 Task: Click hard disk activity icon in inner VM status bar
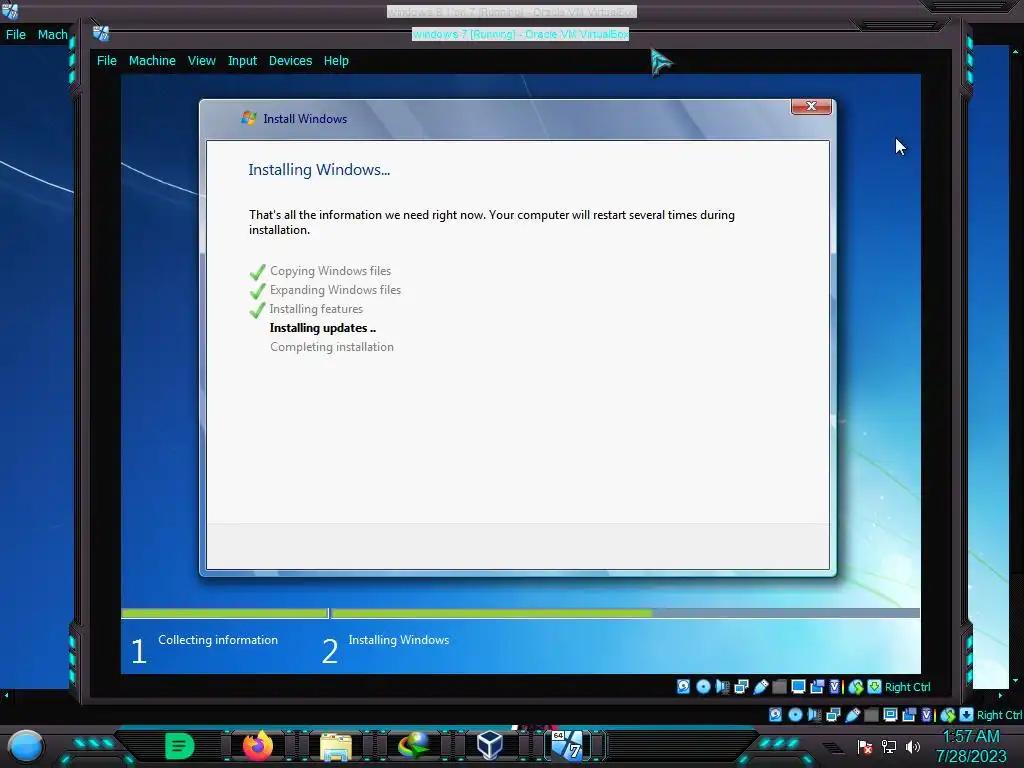684,686
